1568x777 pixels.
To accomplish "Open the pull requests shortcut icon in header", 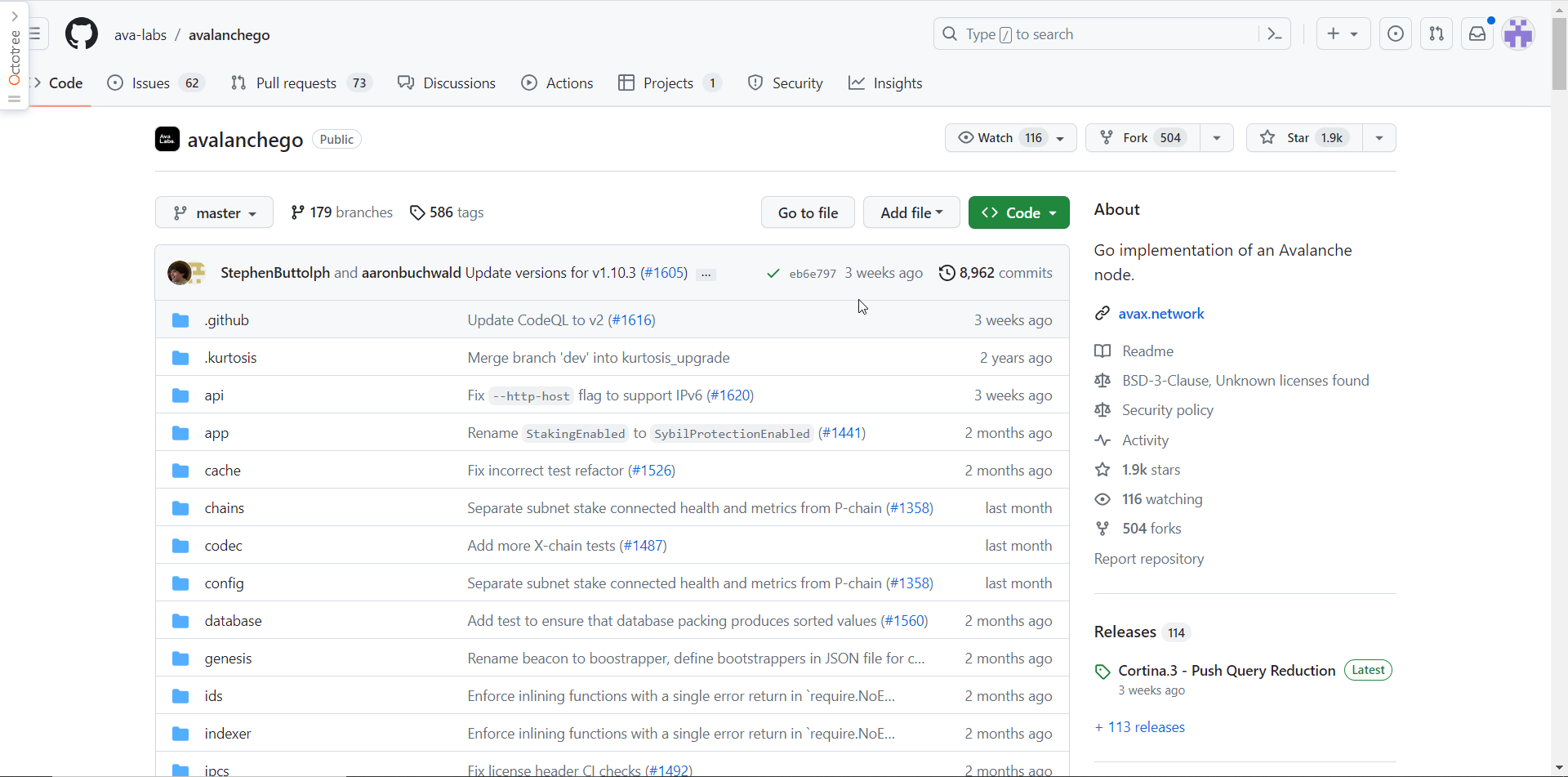I will (x=1437, y=34).
